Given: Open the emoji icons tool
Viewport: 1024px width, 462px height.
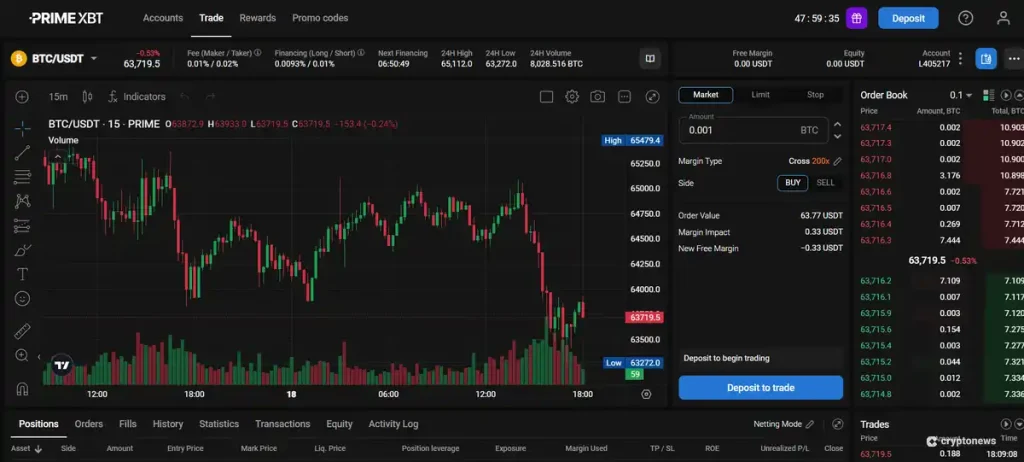Looking at the screenshot, I should tap(22, 299).
